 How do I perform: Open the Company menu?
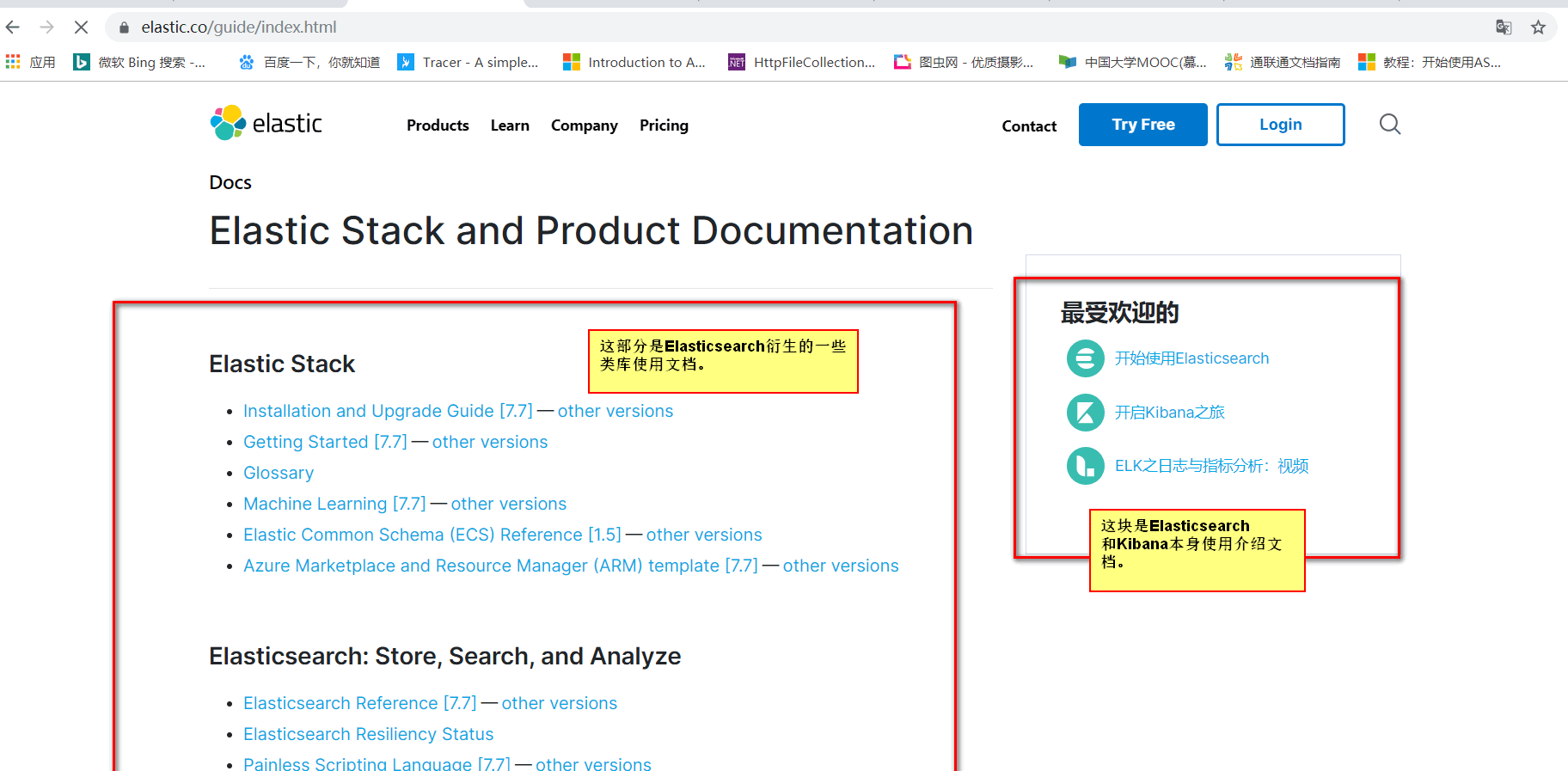pos(585,125)
